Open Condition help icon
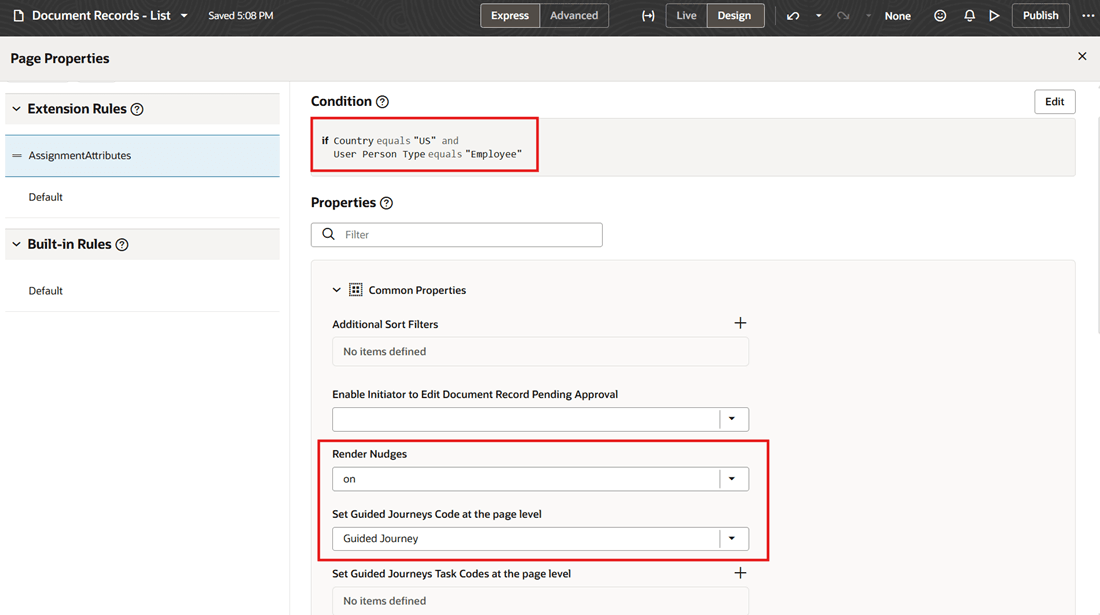 click(382, 102)
